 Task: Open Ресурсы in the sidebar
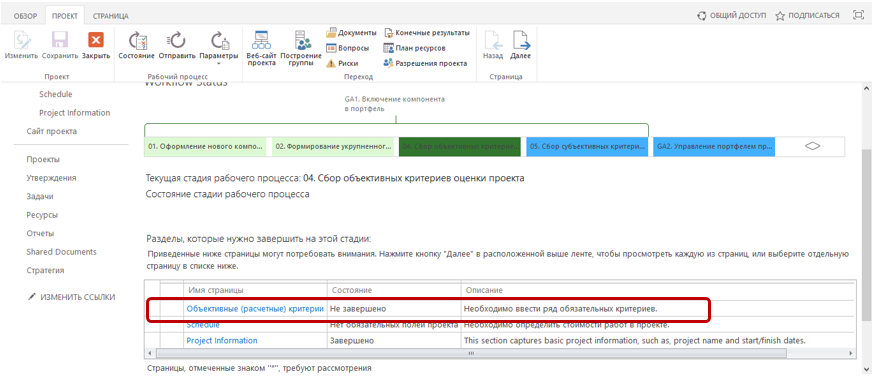click(42, 215)
